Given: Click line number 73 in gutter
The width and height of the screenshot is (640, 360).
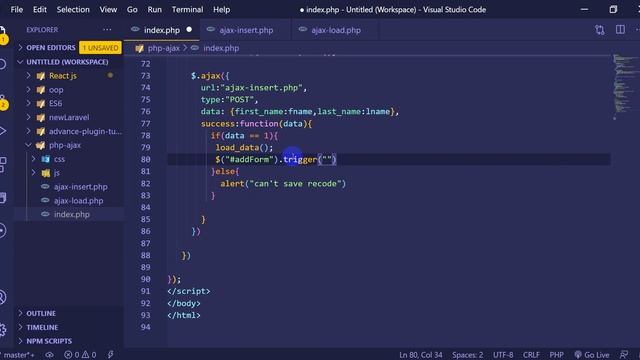Looking at the screenshot, I should pos(145,76).
